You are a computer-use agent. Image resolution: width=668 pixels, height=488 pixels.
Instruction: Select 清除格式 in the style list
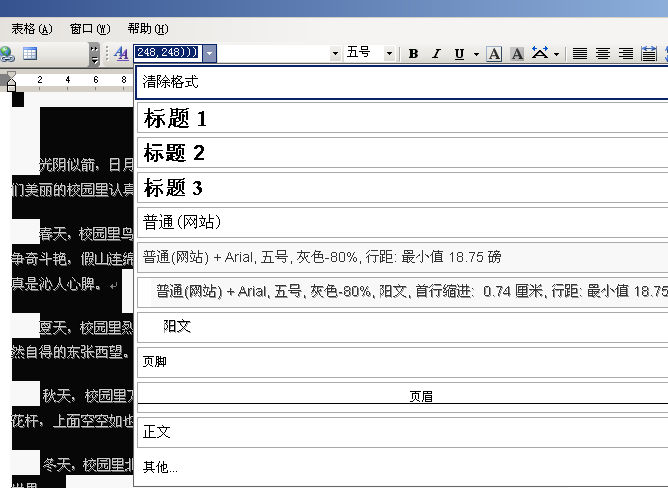coord(402,82)
